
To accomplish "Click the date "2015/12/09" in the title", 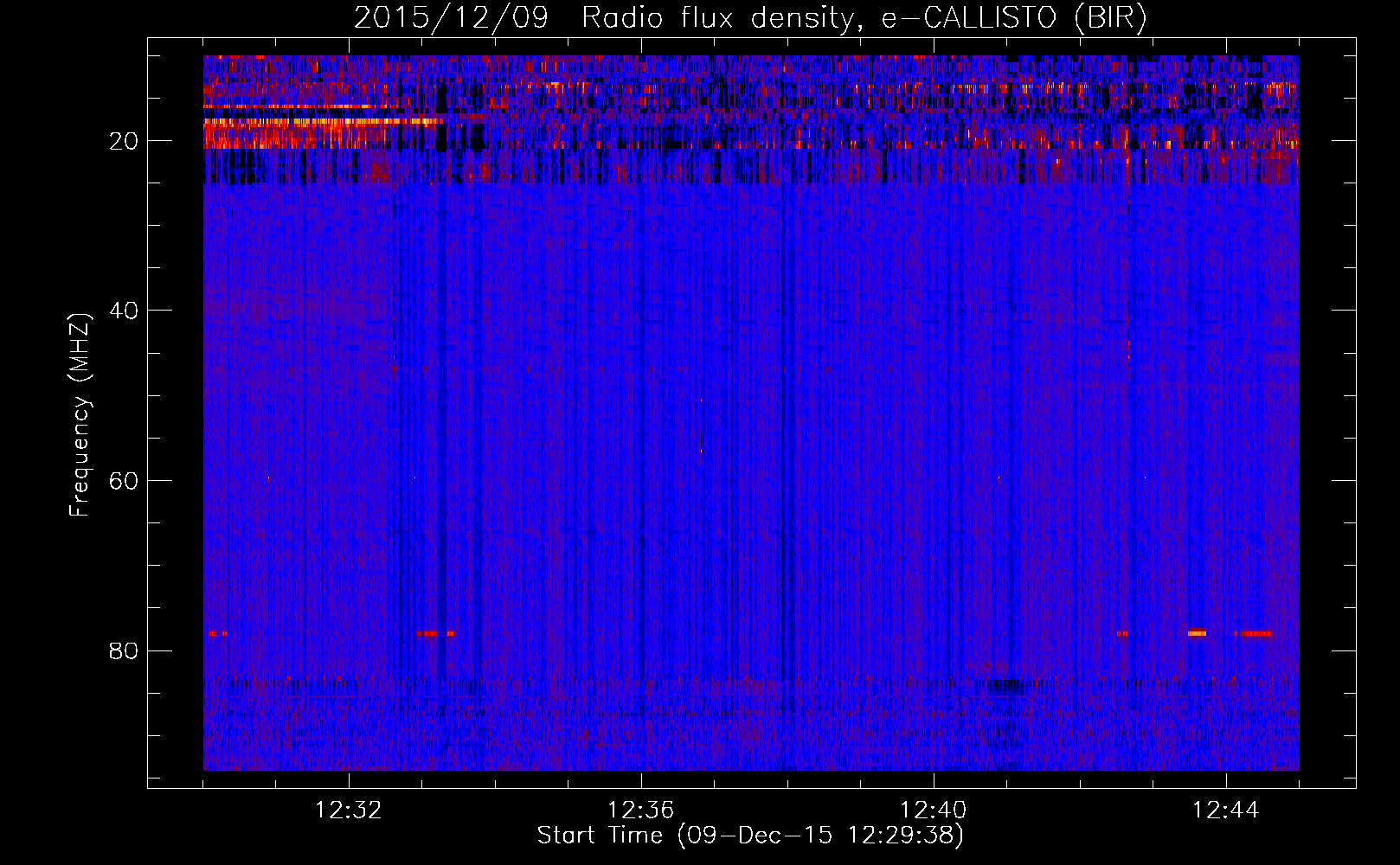I will coord(451,18).
